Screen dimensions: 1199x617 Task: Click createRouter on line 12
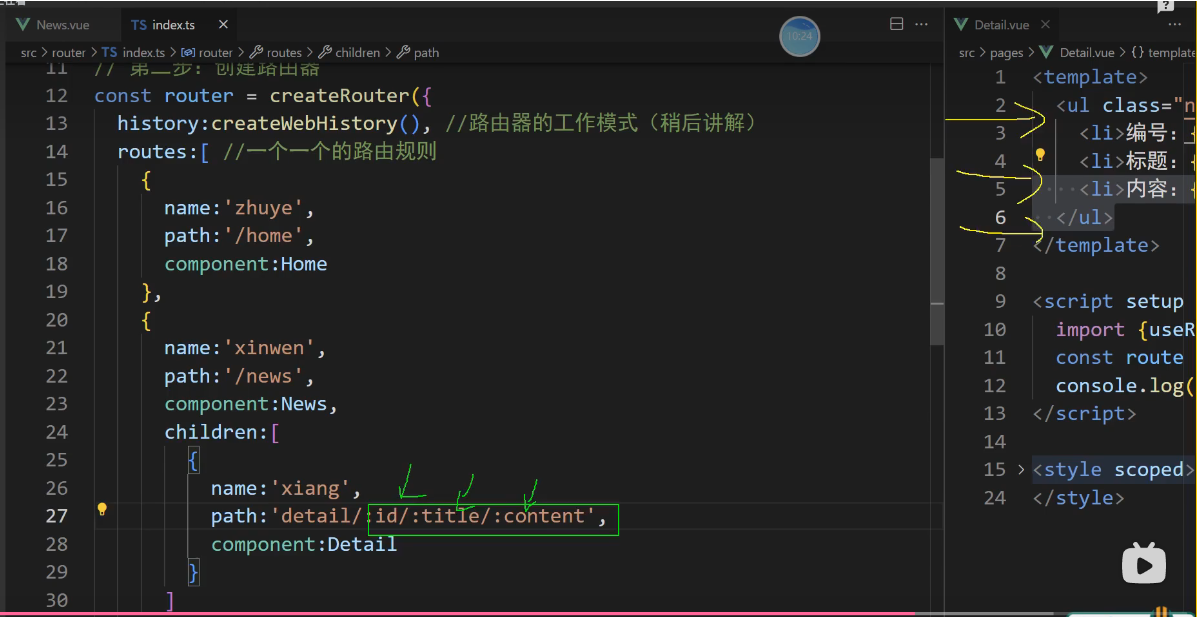[x=340, y=96]
